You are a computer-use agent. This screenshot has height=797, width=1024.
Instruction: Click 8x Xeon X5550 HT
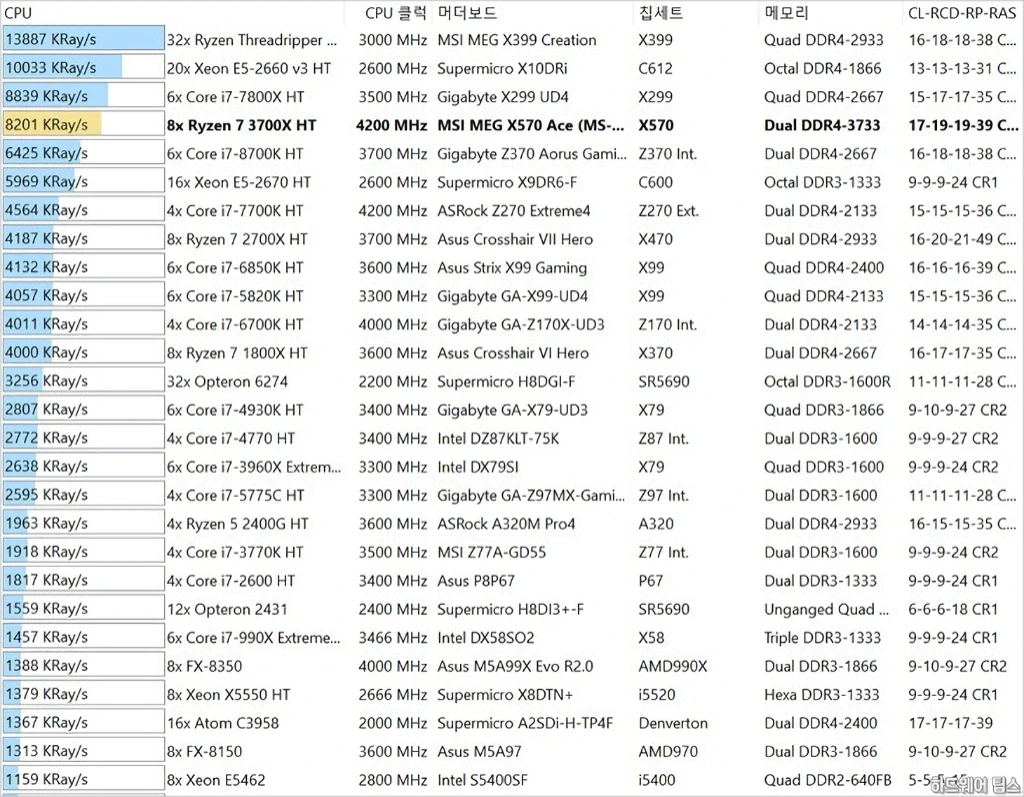(x=229, y=694)
